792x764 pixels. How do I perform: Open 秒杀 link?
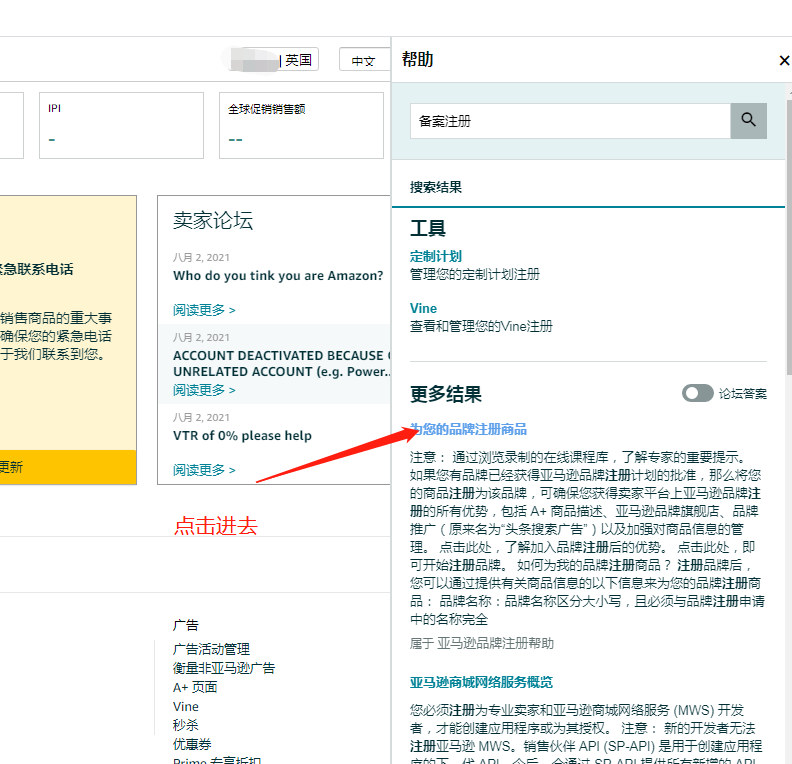[x=185, y=725]
